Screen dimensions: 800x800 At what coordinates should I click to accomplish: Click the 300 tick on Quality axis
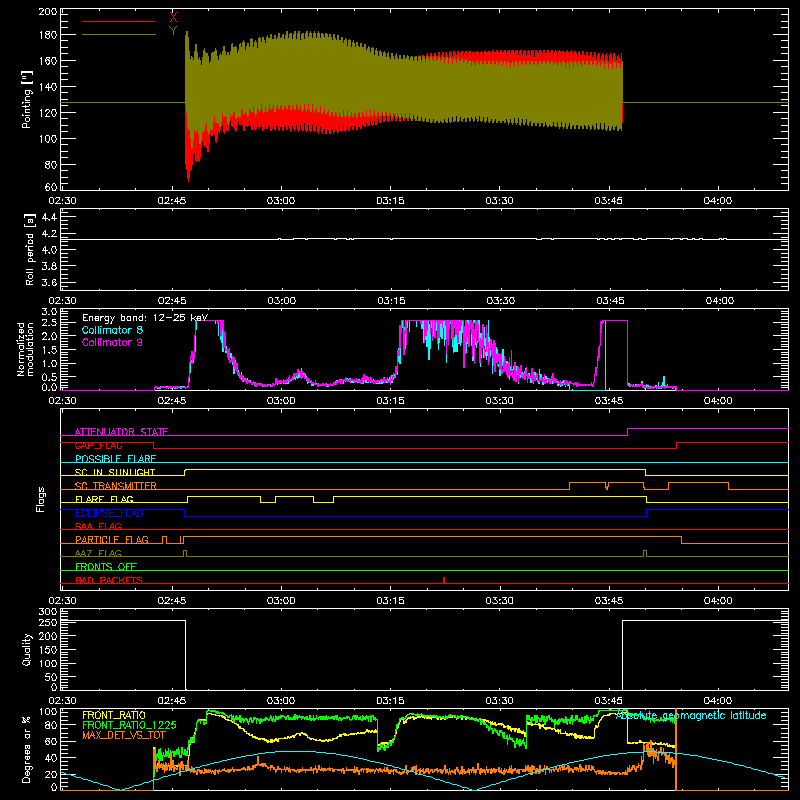coord(48,611)
